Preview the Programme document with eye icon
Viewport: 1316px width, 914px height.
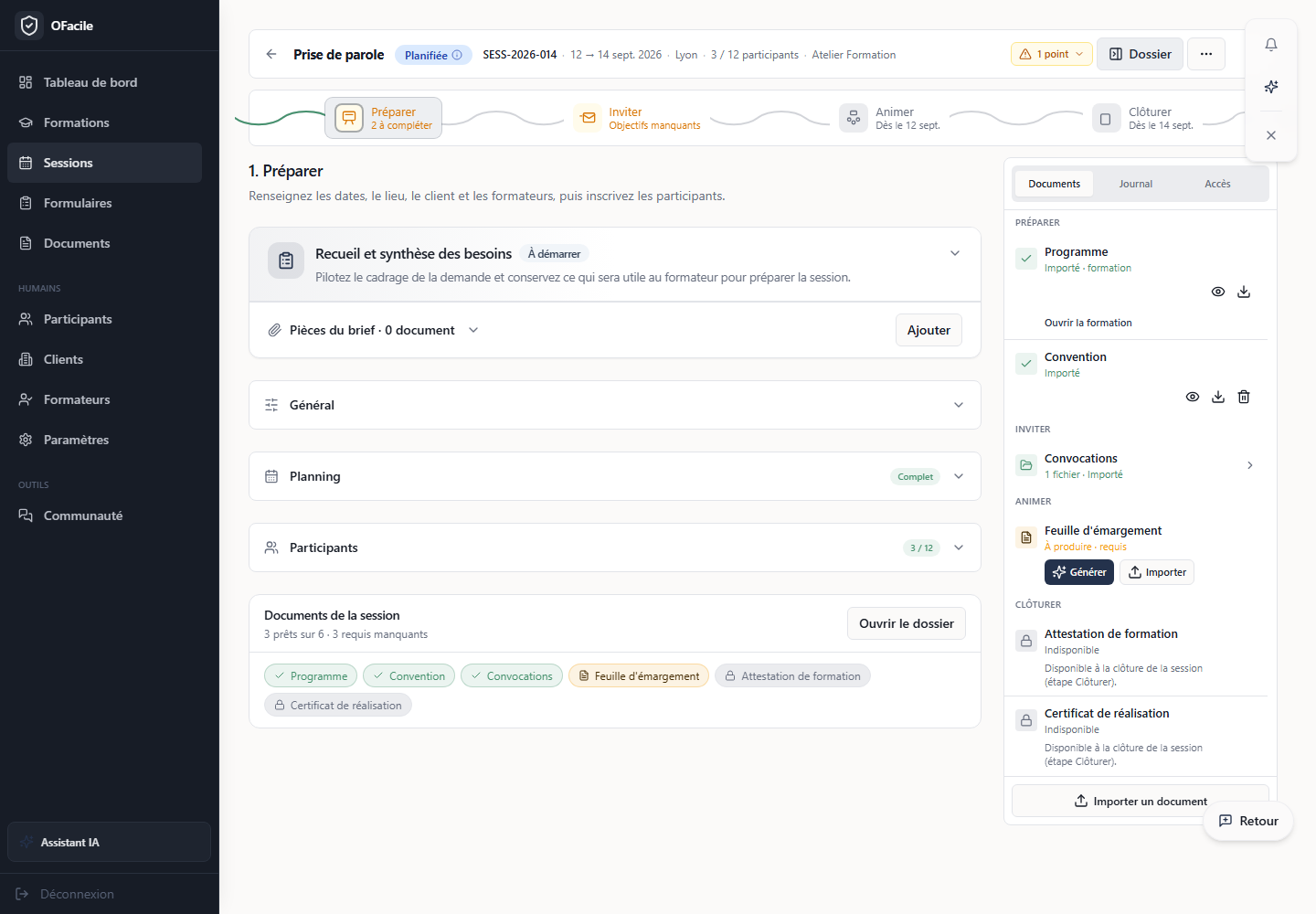pos(1218,292)
